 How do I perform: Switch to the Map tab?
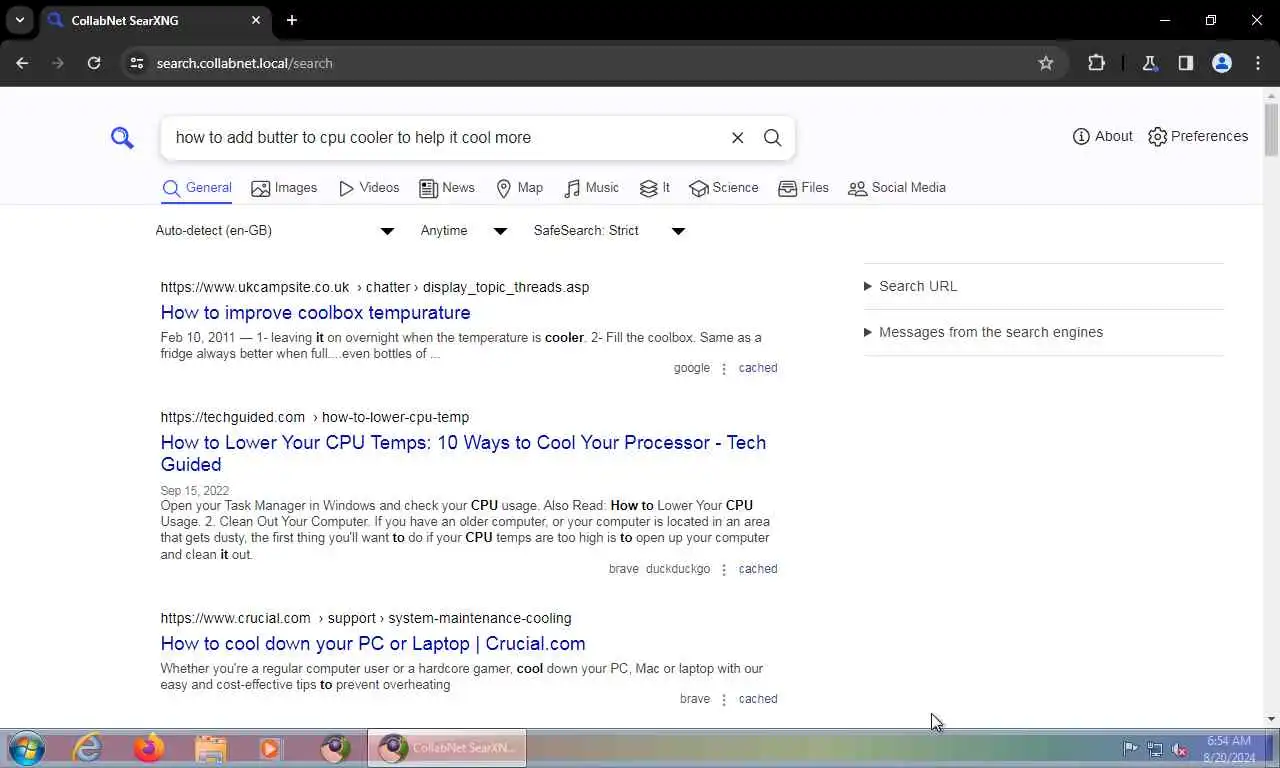[x=520, y=188]
